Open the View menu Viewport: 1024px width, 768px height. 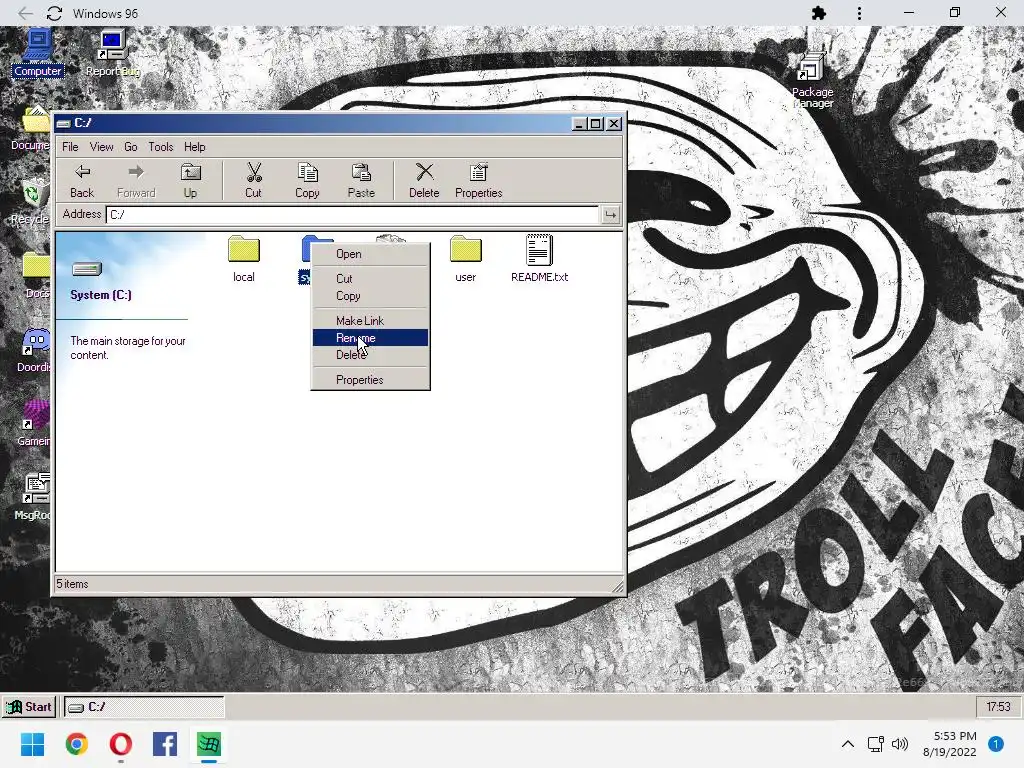pyautogui.click(x=101, y=147)
